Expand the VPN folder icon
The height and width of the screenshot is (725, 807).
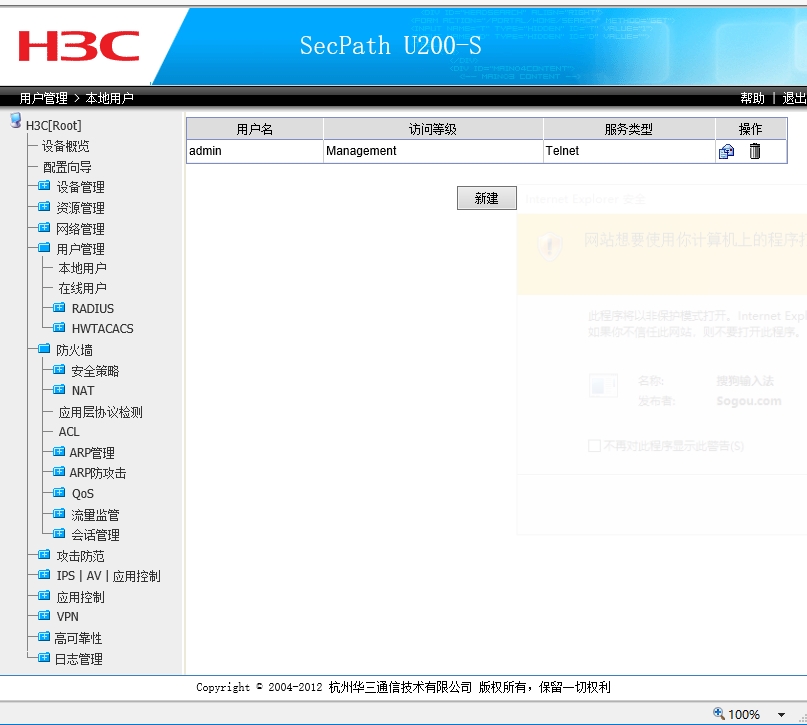pyautogui.click(x=44, y=615)
